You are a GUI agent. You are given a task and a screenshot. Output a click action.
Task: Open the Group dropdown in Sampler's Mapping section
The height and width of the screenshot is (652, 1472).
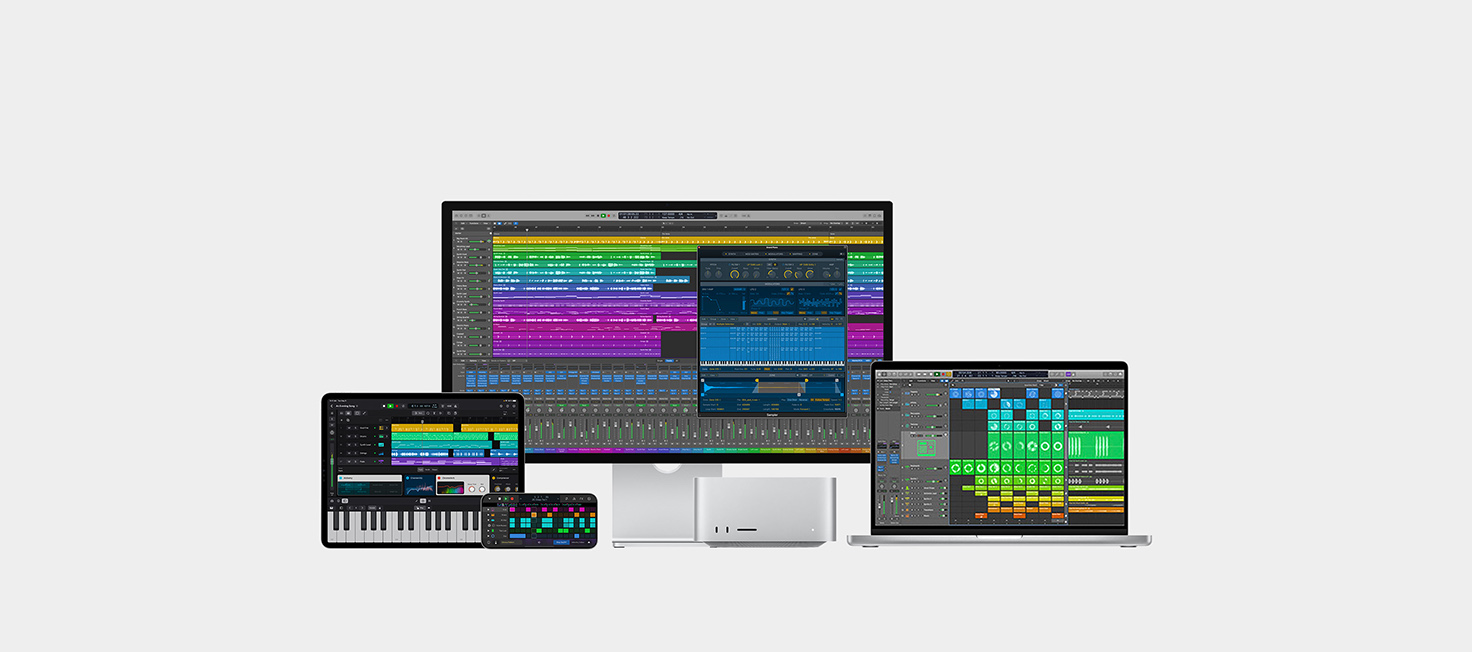pos(714,324)
